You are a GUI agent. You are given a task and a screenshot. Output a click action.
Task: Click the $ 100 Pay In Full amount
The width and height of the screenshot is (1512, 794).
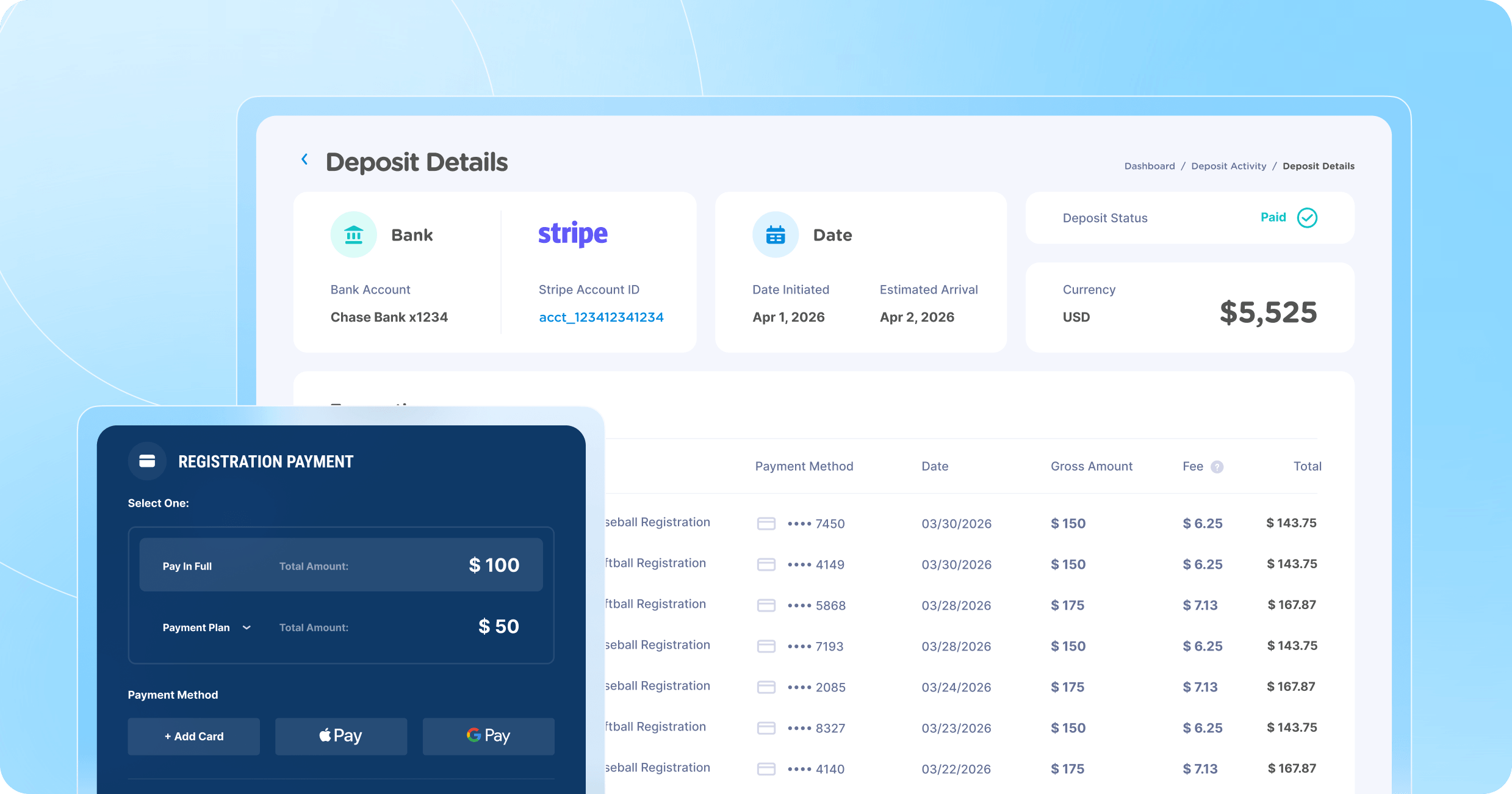(494, 565)
